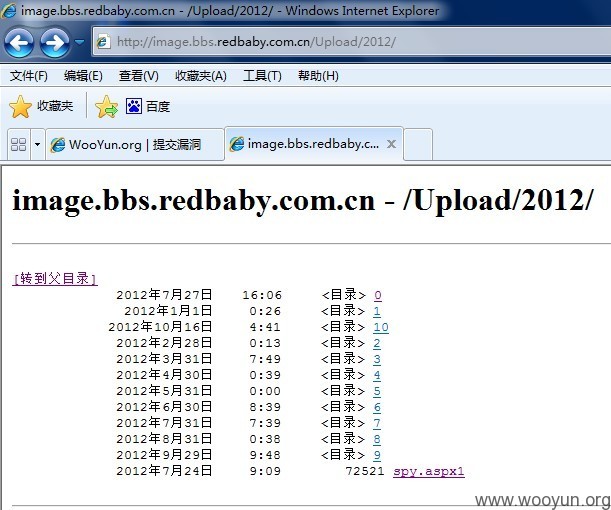Click the browser Back arrow button
The height and width of the screenshot is (510, 611).
19,42
